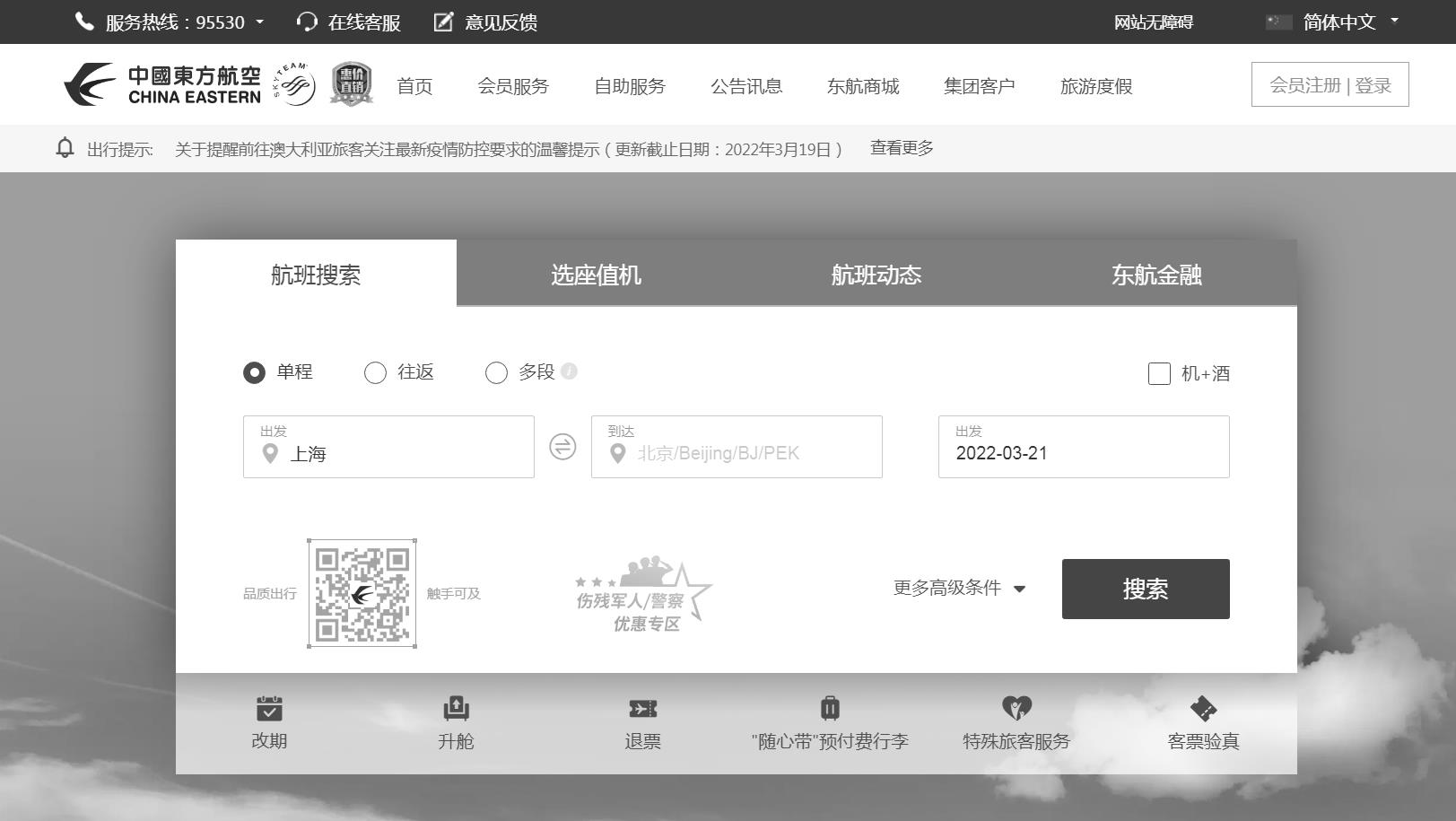Open the 出发 date picker field
This screenshot has height=821, width=1456.
[x=1084, y=447]
